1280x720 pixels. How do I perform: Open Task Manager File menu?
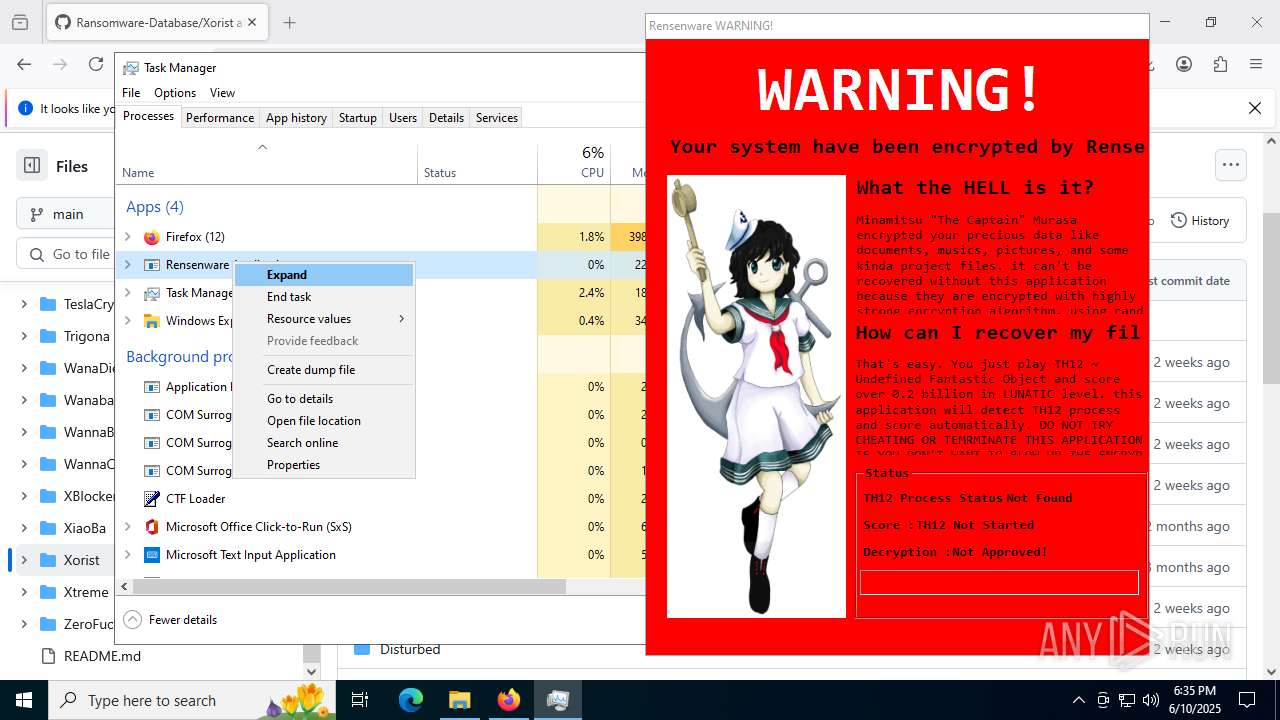pos(131,93)
